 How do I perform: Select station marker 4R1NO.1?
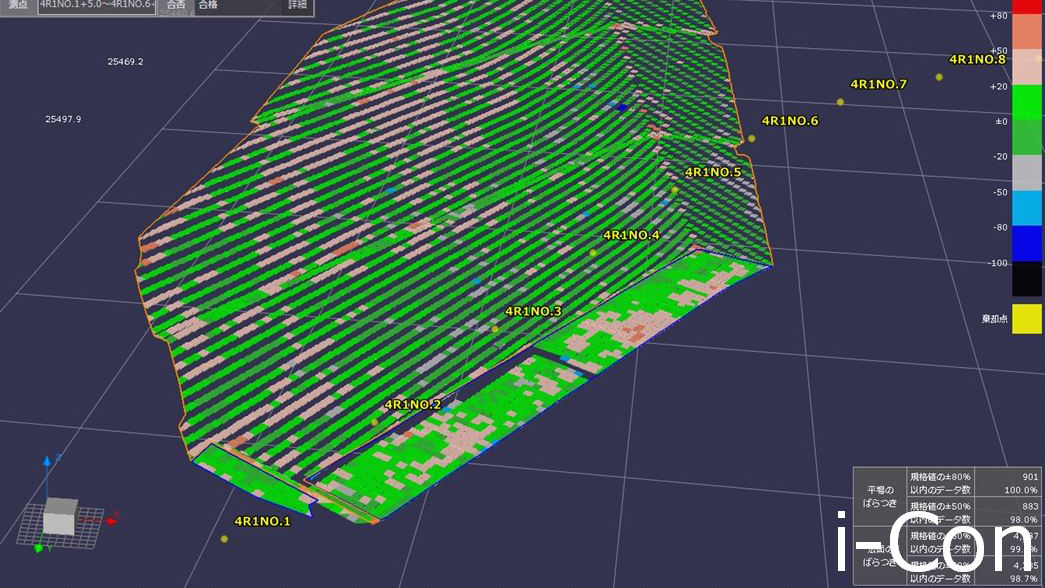(224, 539)
